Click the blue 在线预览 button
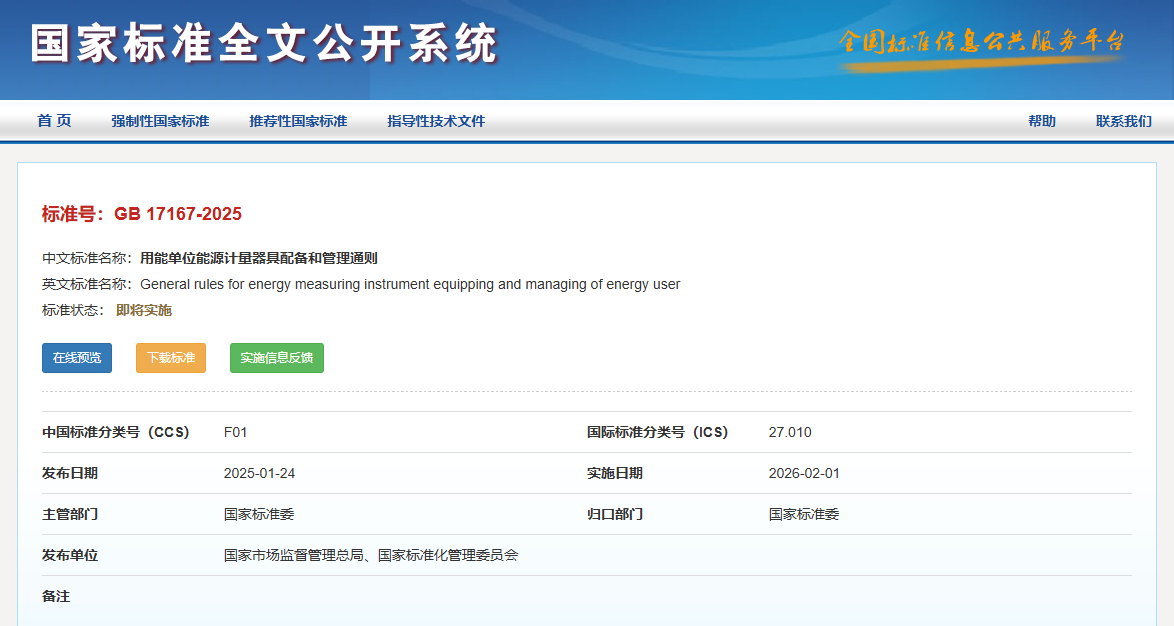Screen dimensions: 1174x626 (77, 358)
